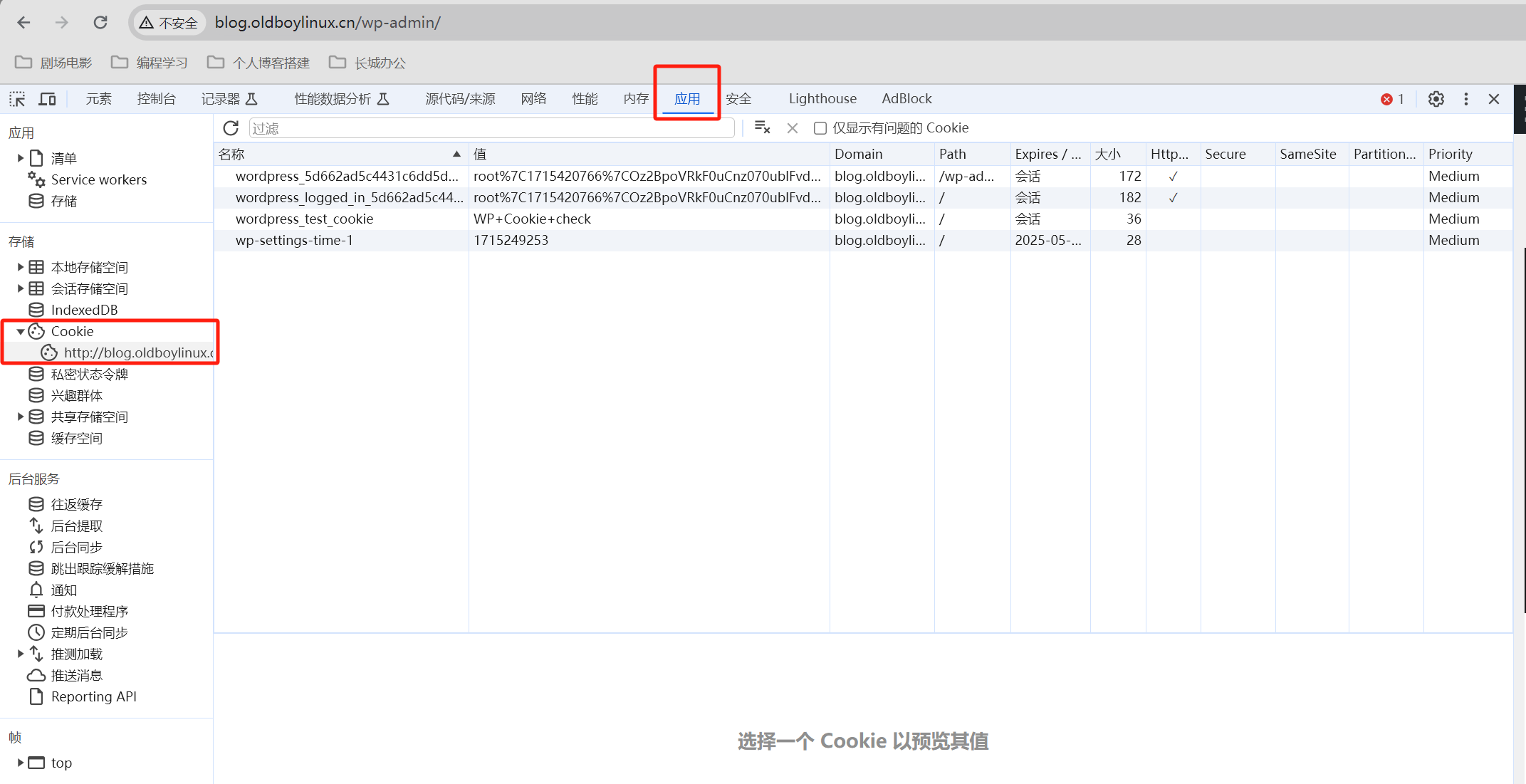Open 往返缓存 back/forward cache
This screenshot has width=1526, height=784.
pos(76,504)
